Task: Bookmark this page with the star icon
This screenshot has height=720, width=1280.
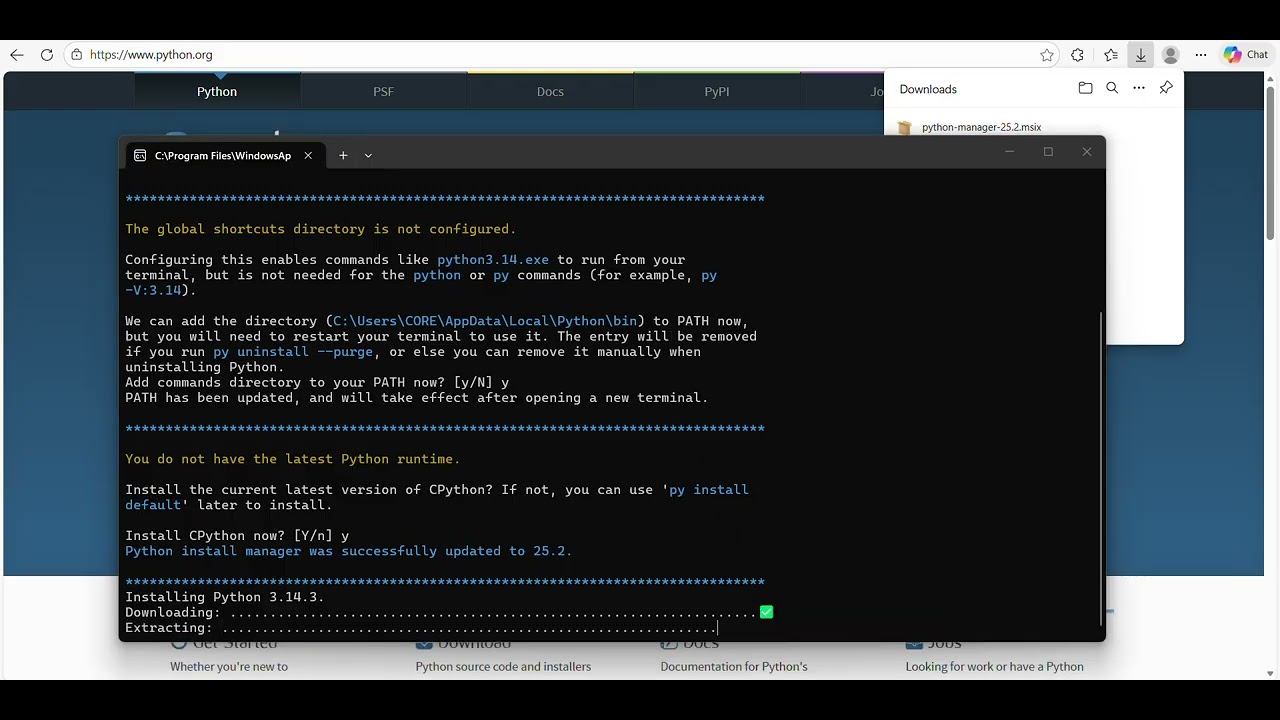Action: coord(1047,55)
